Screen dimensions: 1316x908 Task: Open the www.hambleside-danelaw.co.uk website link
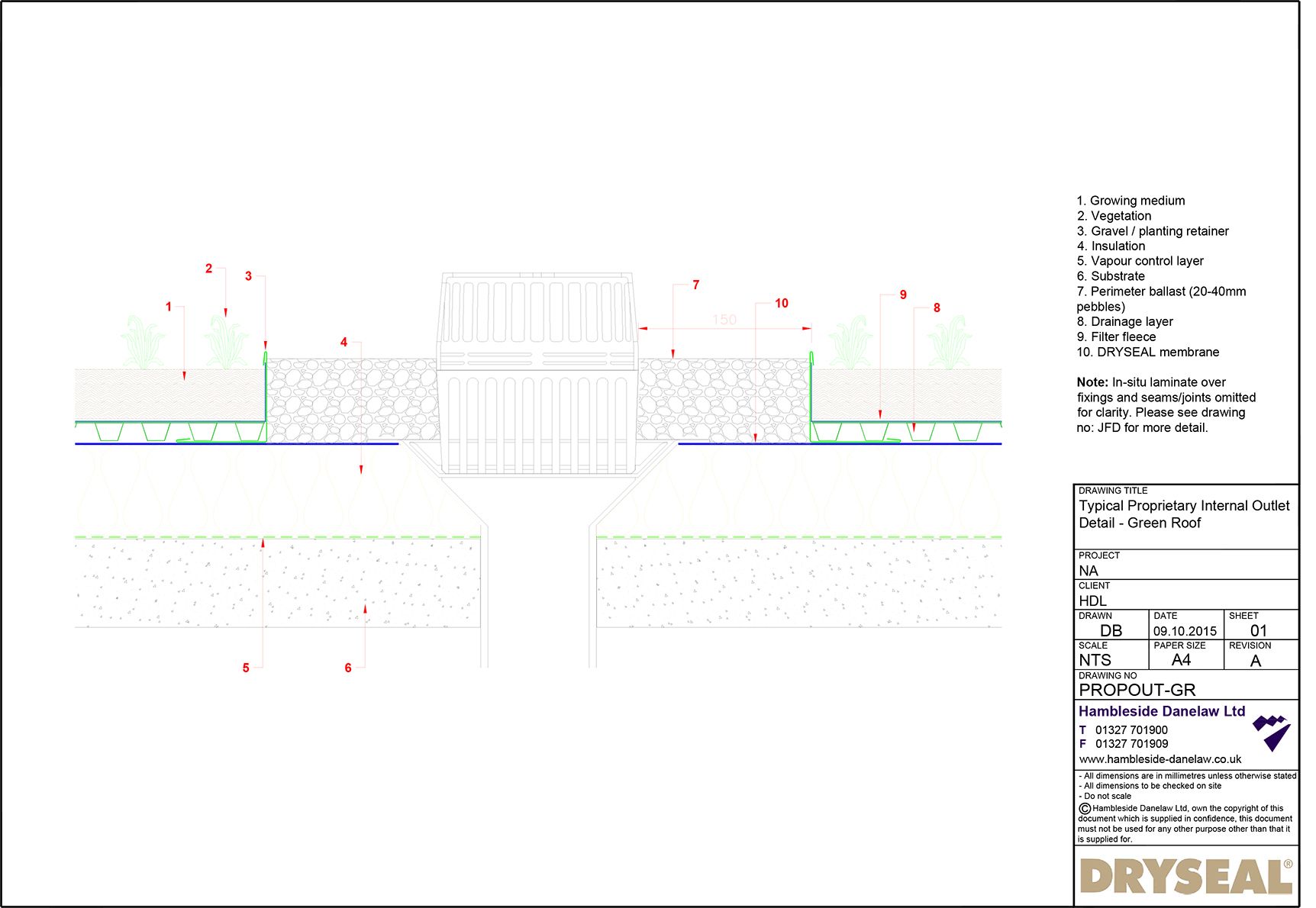click(x=1160, y=759)
